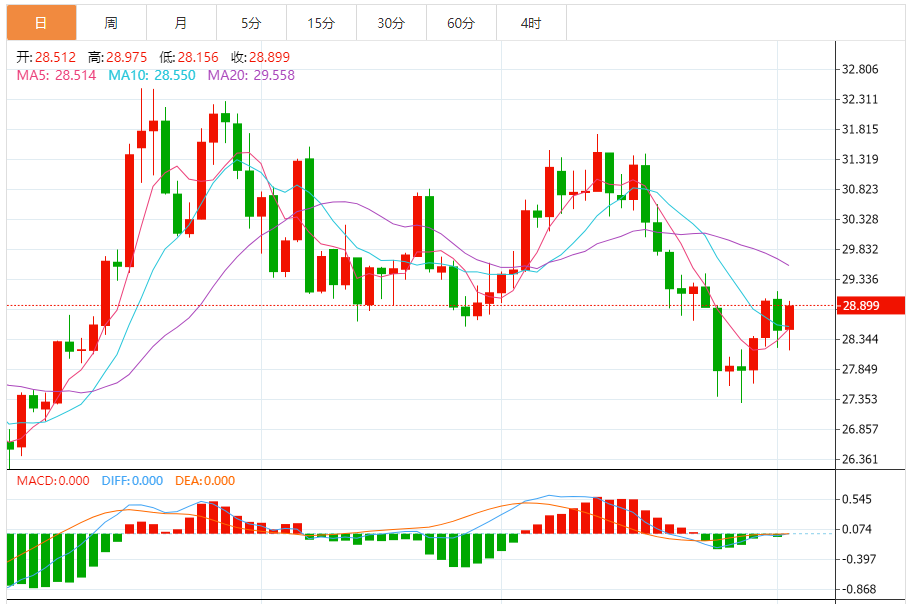
Task: Select the 日 daily chart tab
Action: tap(41, 23)
